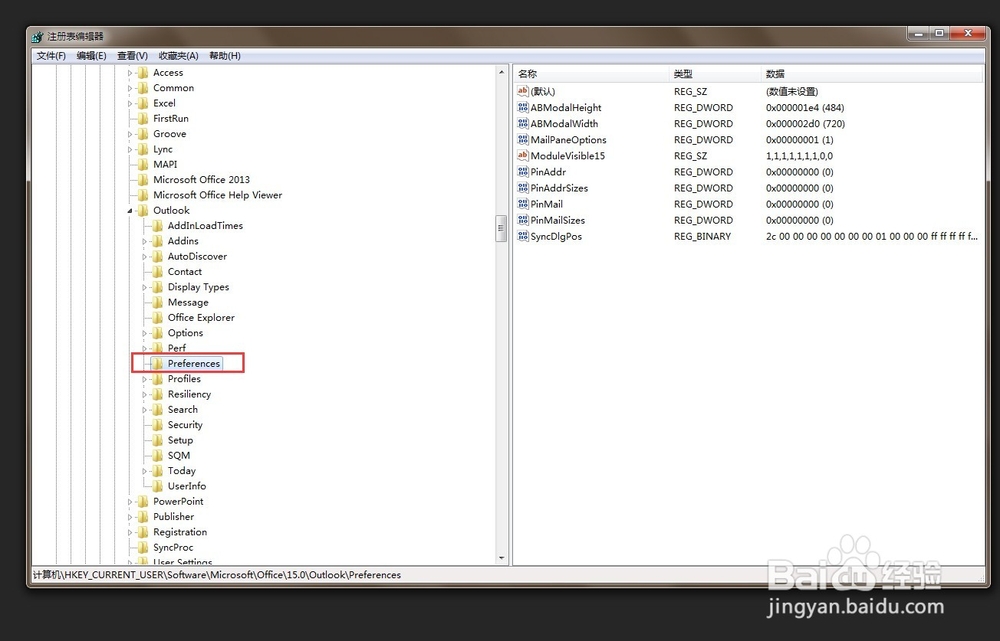Viewport: 1000px width, 641px height.
Task: Select the Microsoft Office Help Viewer key
Action: (217, 195)
